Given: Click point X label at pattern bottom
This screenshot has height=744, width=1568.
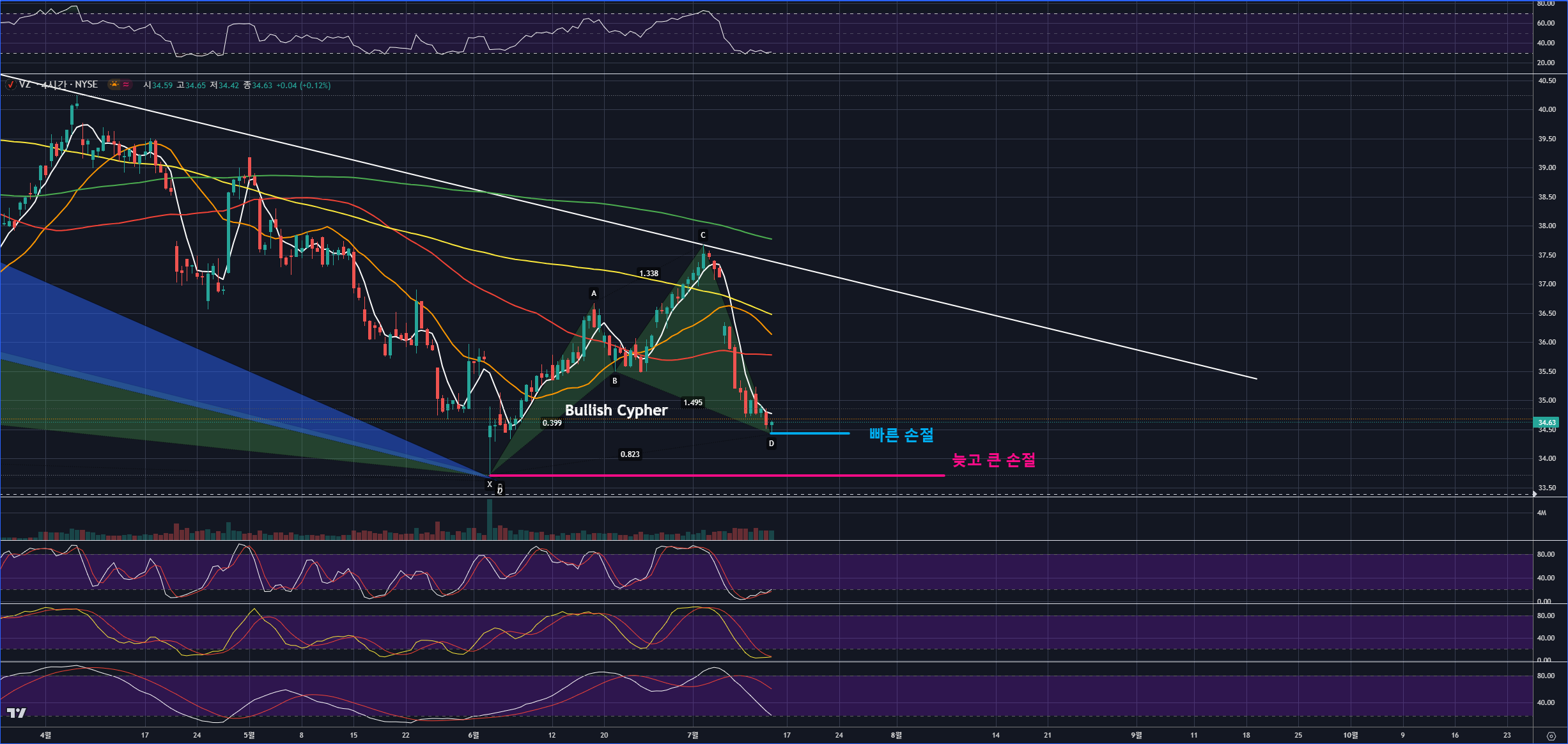Looking at the screenshot, I should [x=490, y=484].
